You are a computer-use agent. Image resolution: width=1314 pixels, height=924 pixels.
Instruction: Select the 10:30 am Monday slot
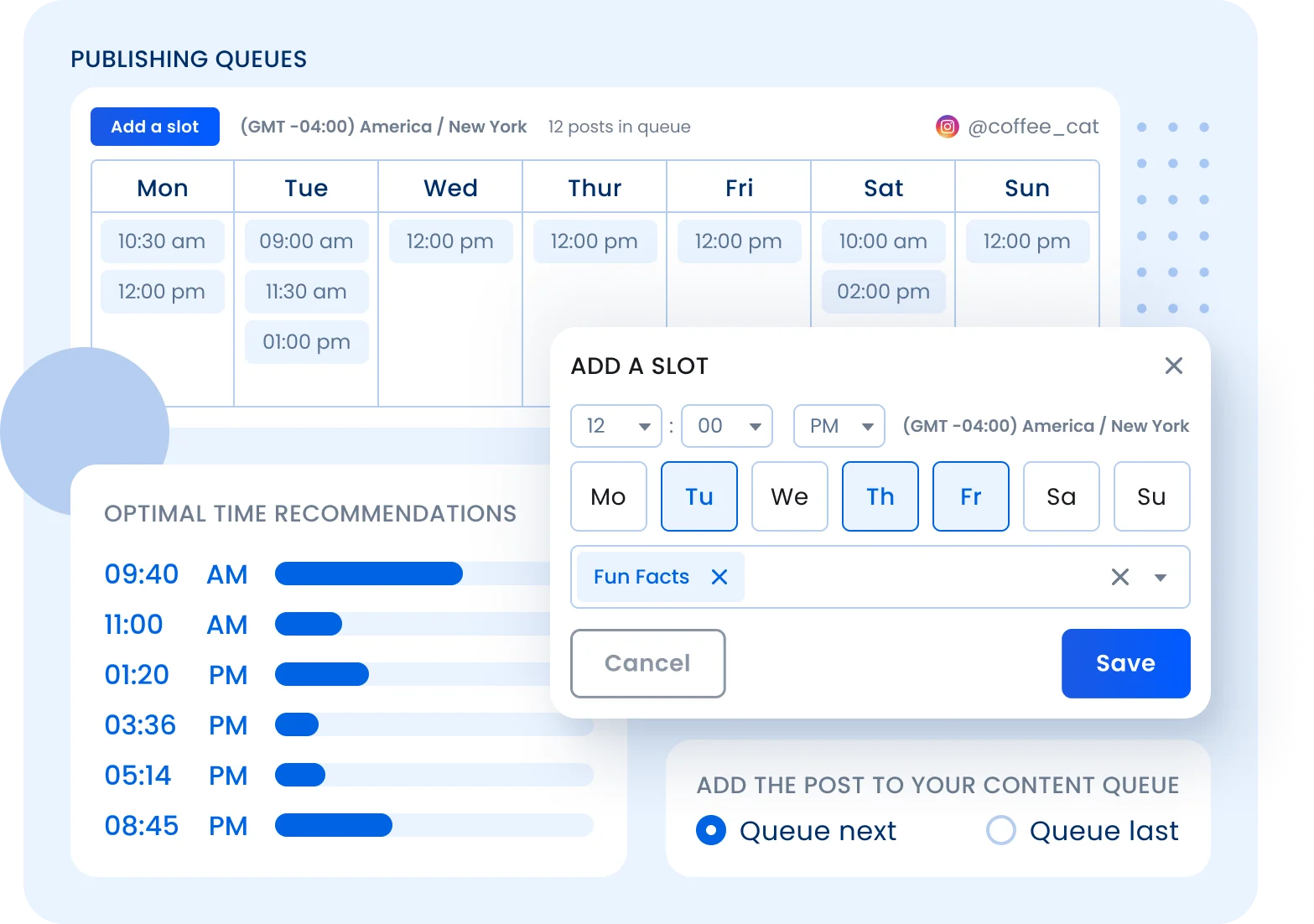click(162, 241)
